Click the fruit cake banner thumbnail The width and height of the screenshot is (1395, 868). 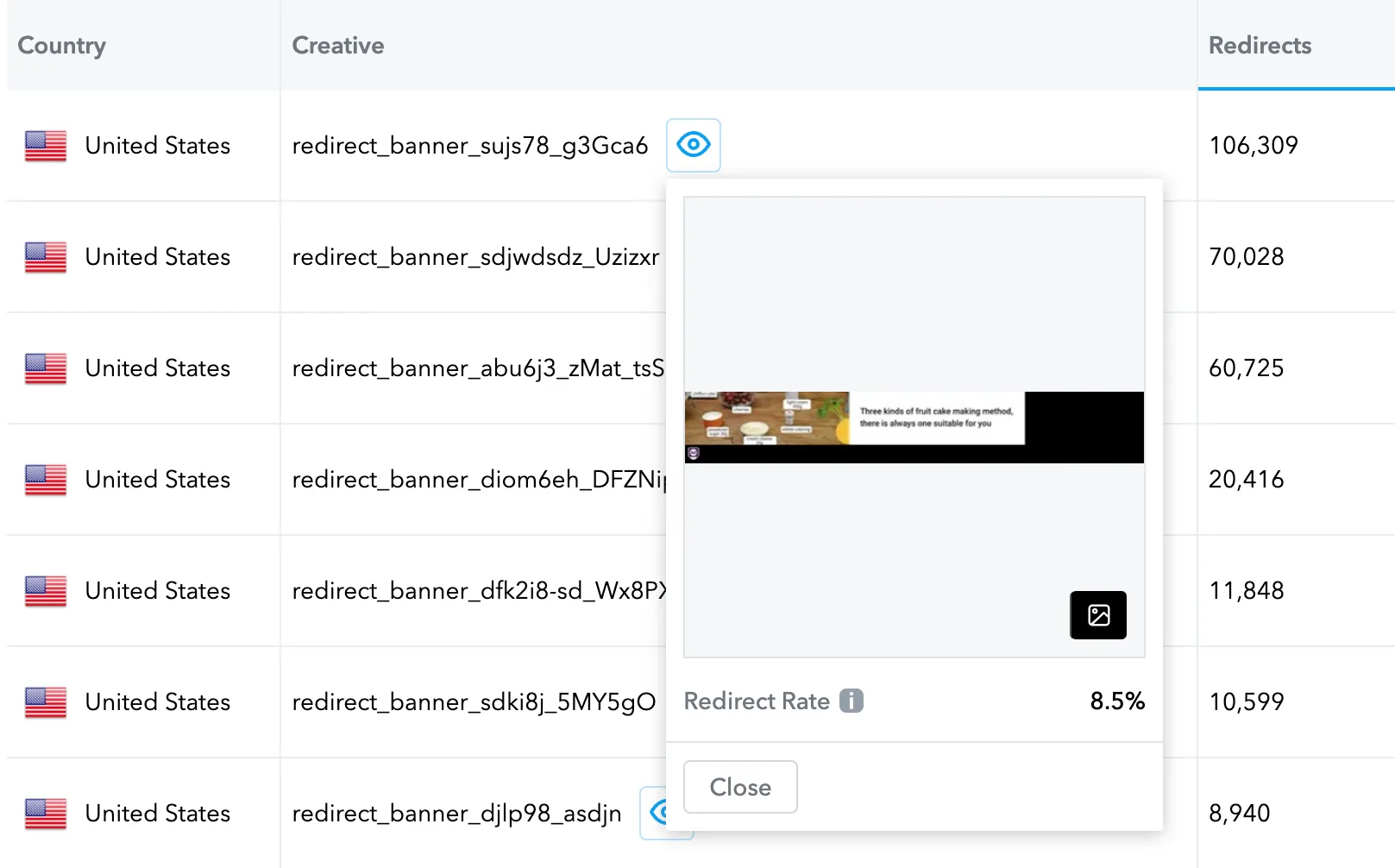pos(914,426)
